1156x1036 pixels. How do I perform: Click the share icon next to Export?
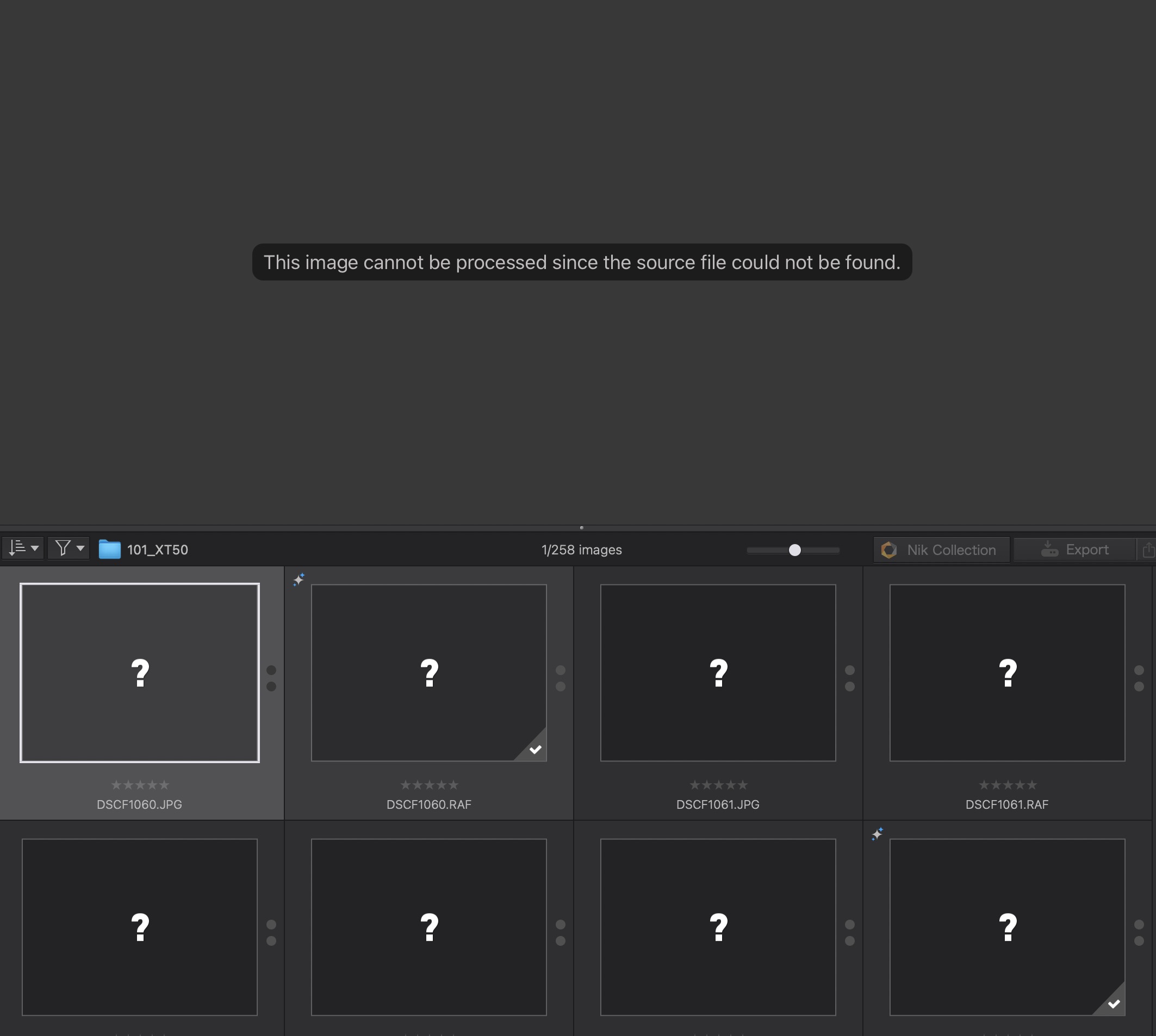click(1147, 550)
